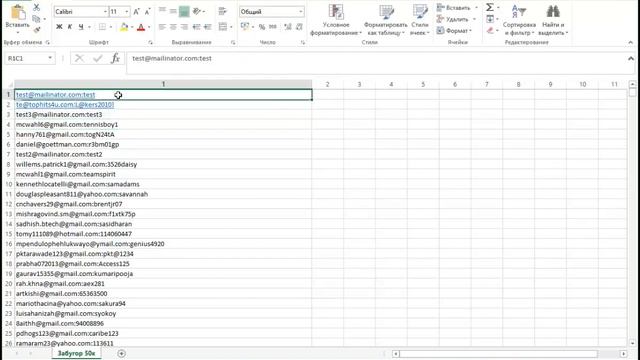The height and width of the screenshot is (360, 640).
Task: Toggle italic (К) formatting
Action: [x=70, y=27]
